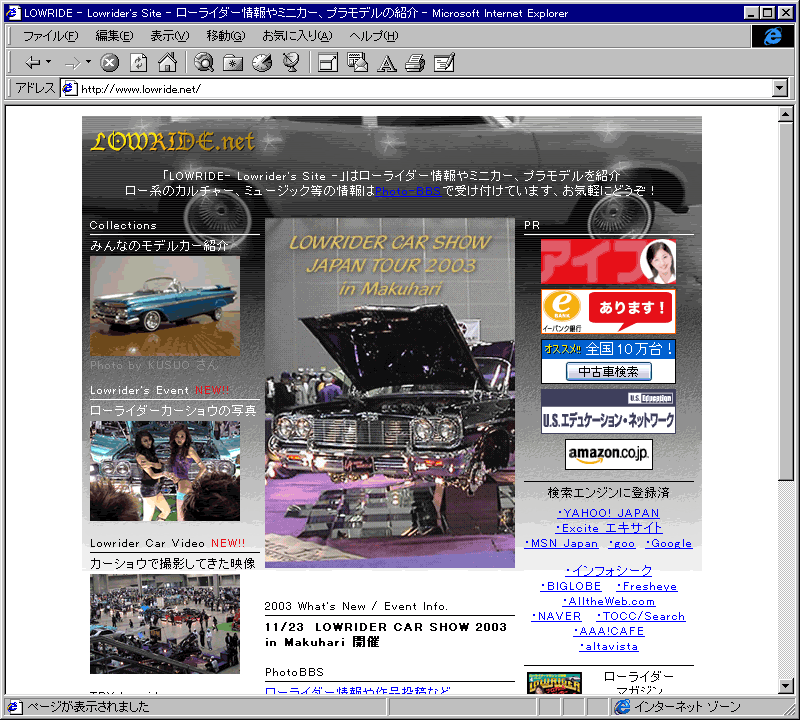Click the status text ページが表示されました

pos(88,707)
